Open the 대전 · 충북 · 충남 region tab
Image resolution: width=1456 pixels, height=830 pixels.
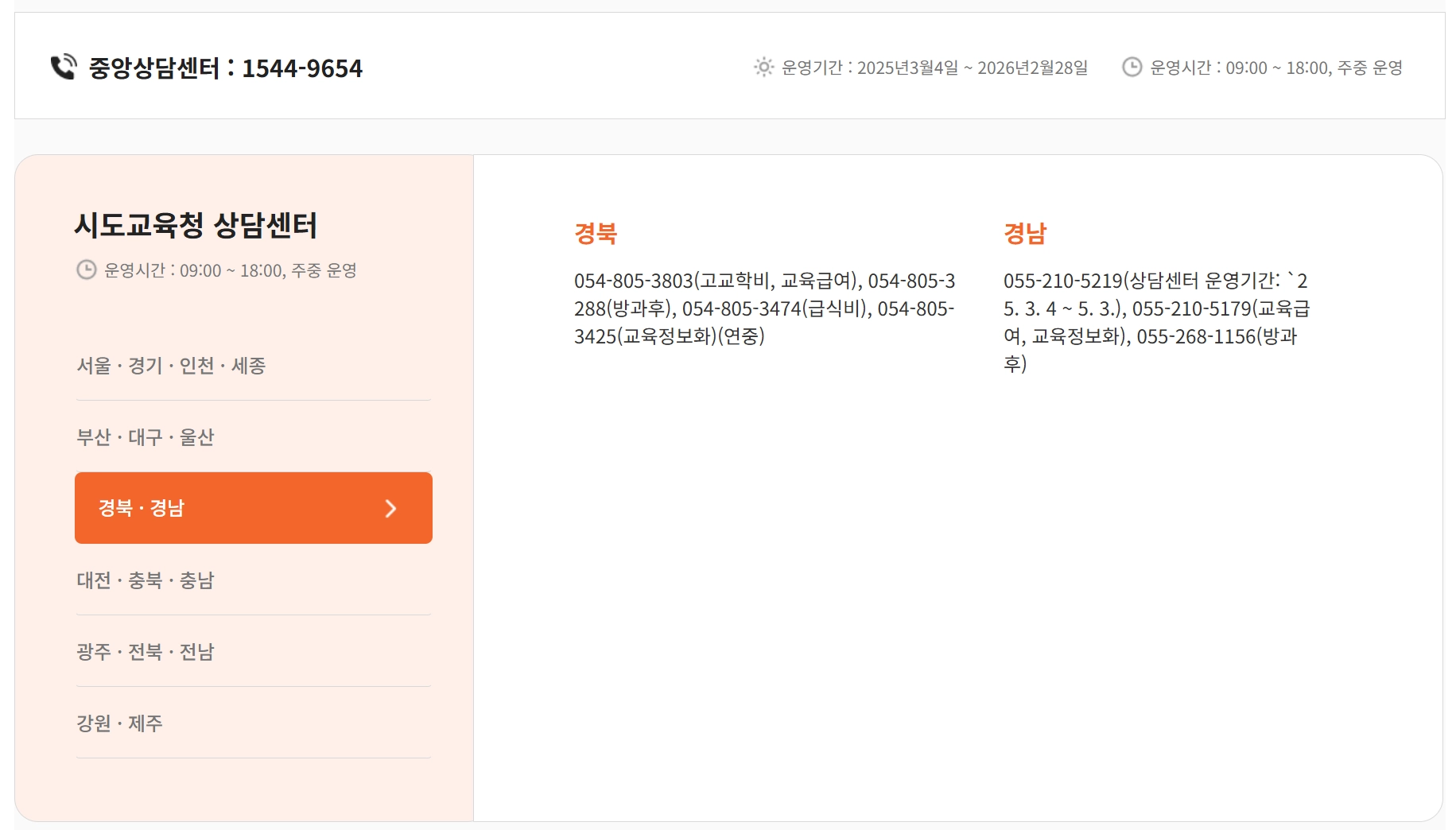[x=254, y=580]
